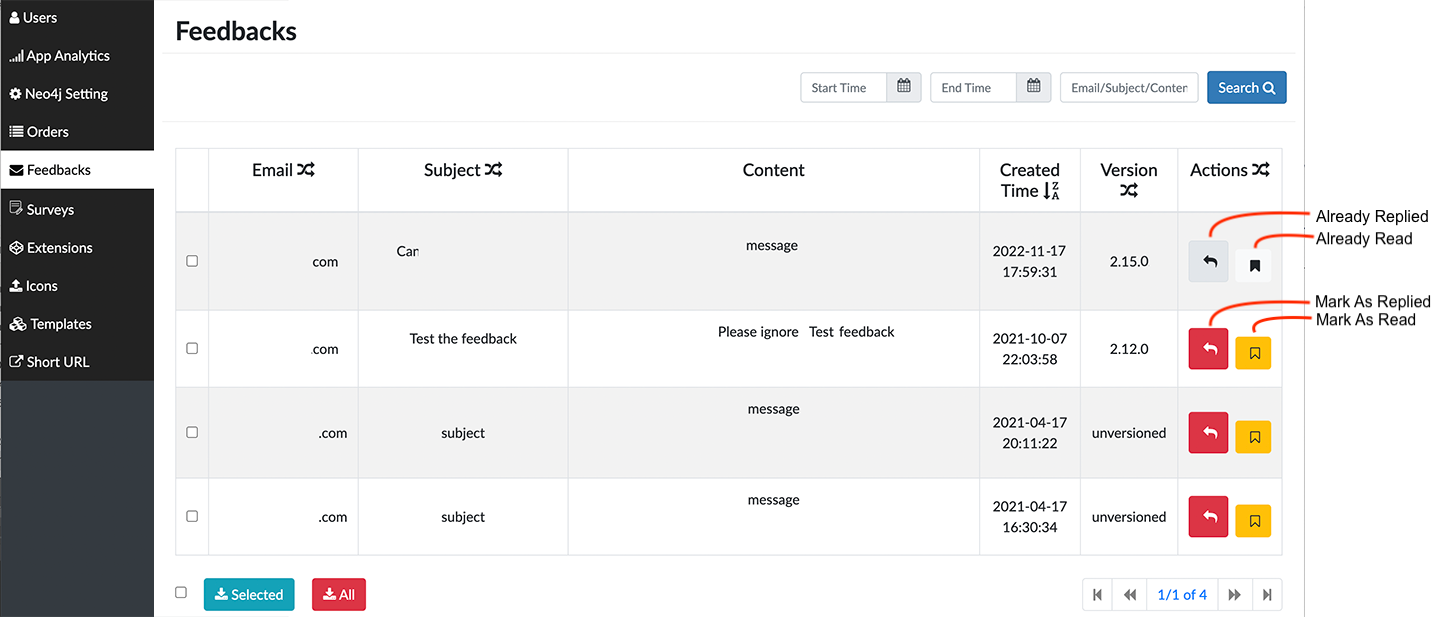The height and width of the screenshot is (617, 1440).
Task: Click the yellow bookmark button for 2.12.0 feedback
Action: [x=1254, y=353]
